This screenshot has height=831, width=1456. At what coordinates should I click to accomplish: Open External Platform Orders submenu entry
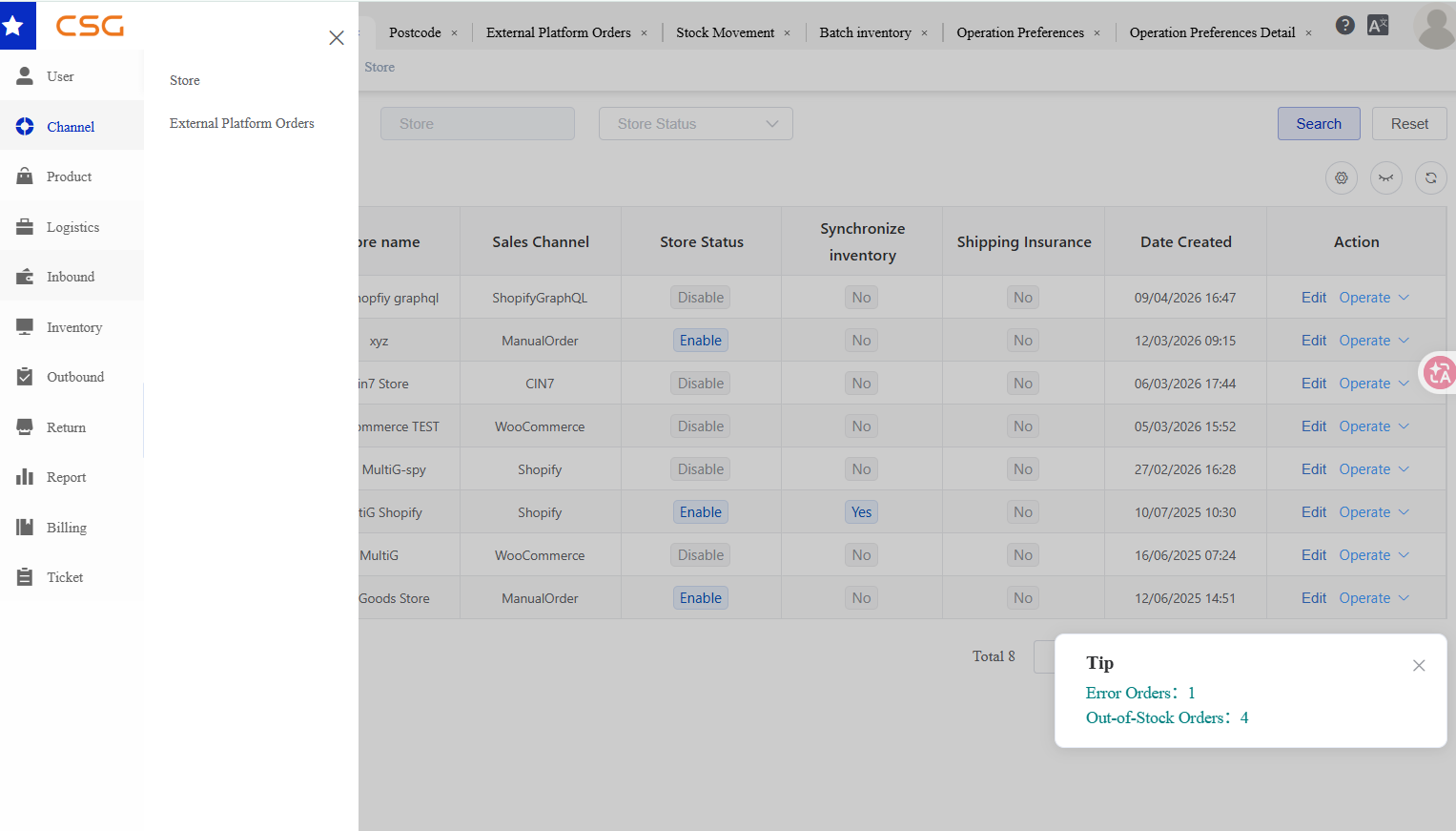[x=242, y=123]
